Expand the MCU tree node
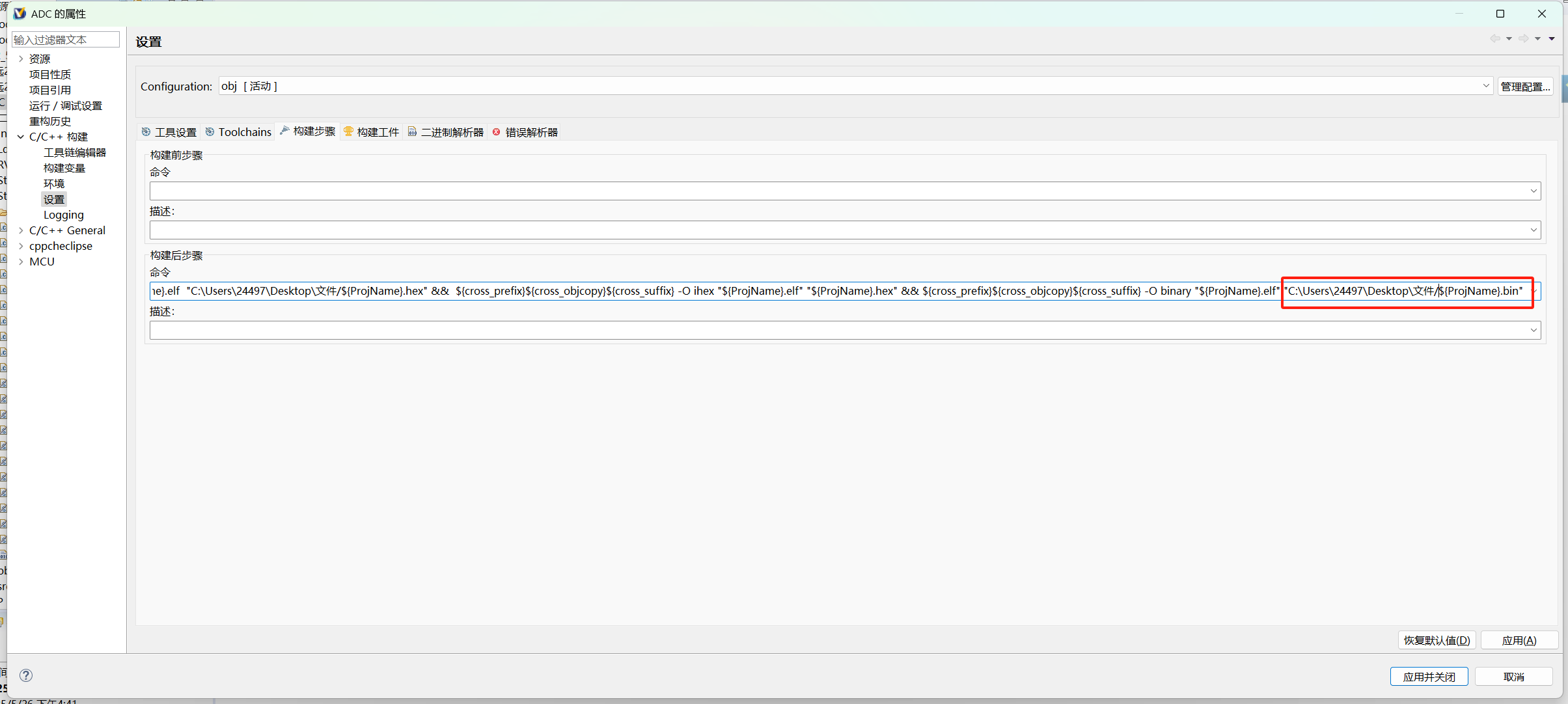This screenshot has width=1568, height=704. pyautogui.click(x=21, y=262)
